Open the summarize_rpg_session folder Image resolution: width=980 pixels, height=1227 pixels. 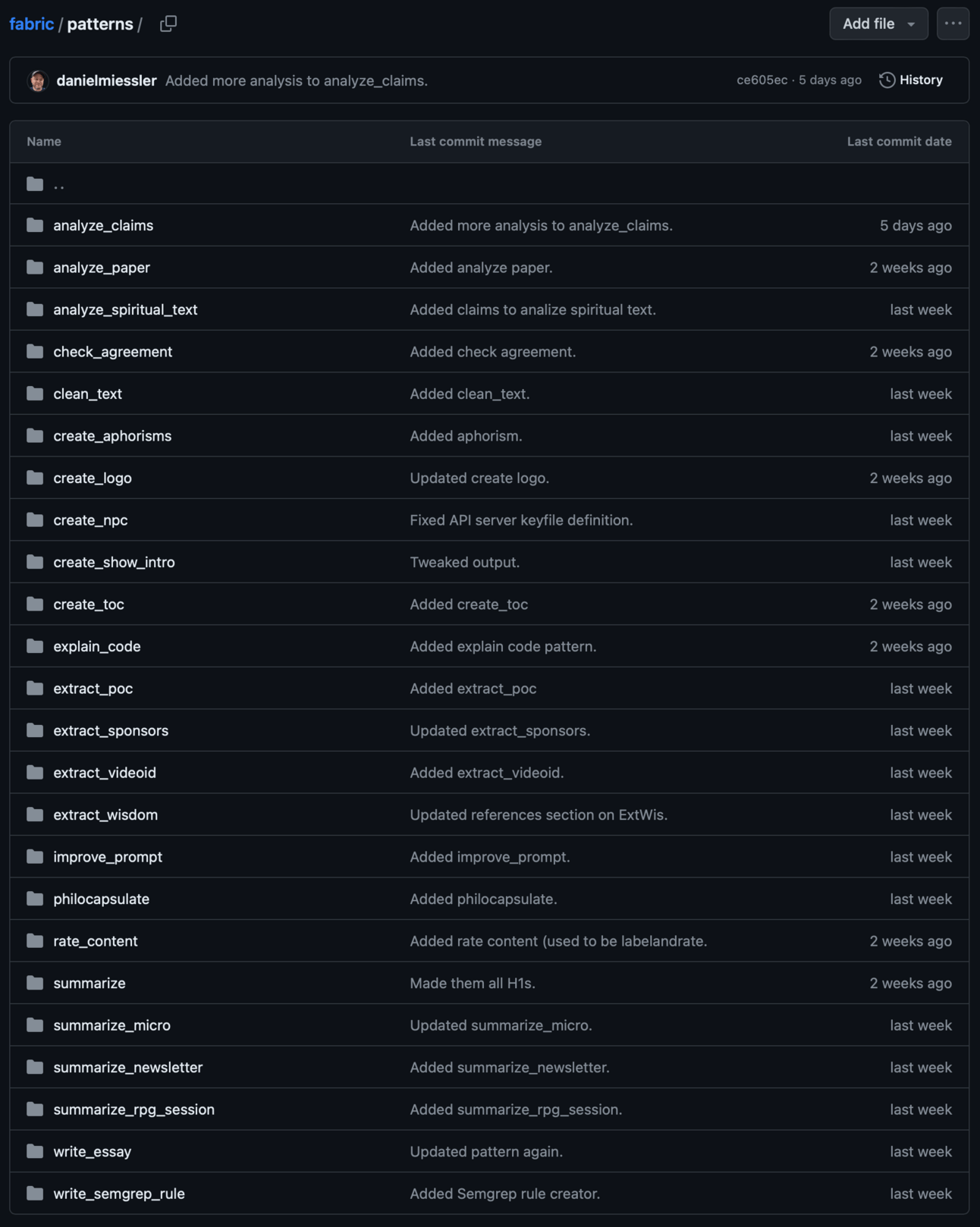pyautogui.click(x=134, y=1109)
